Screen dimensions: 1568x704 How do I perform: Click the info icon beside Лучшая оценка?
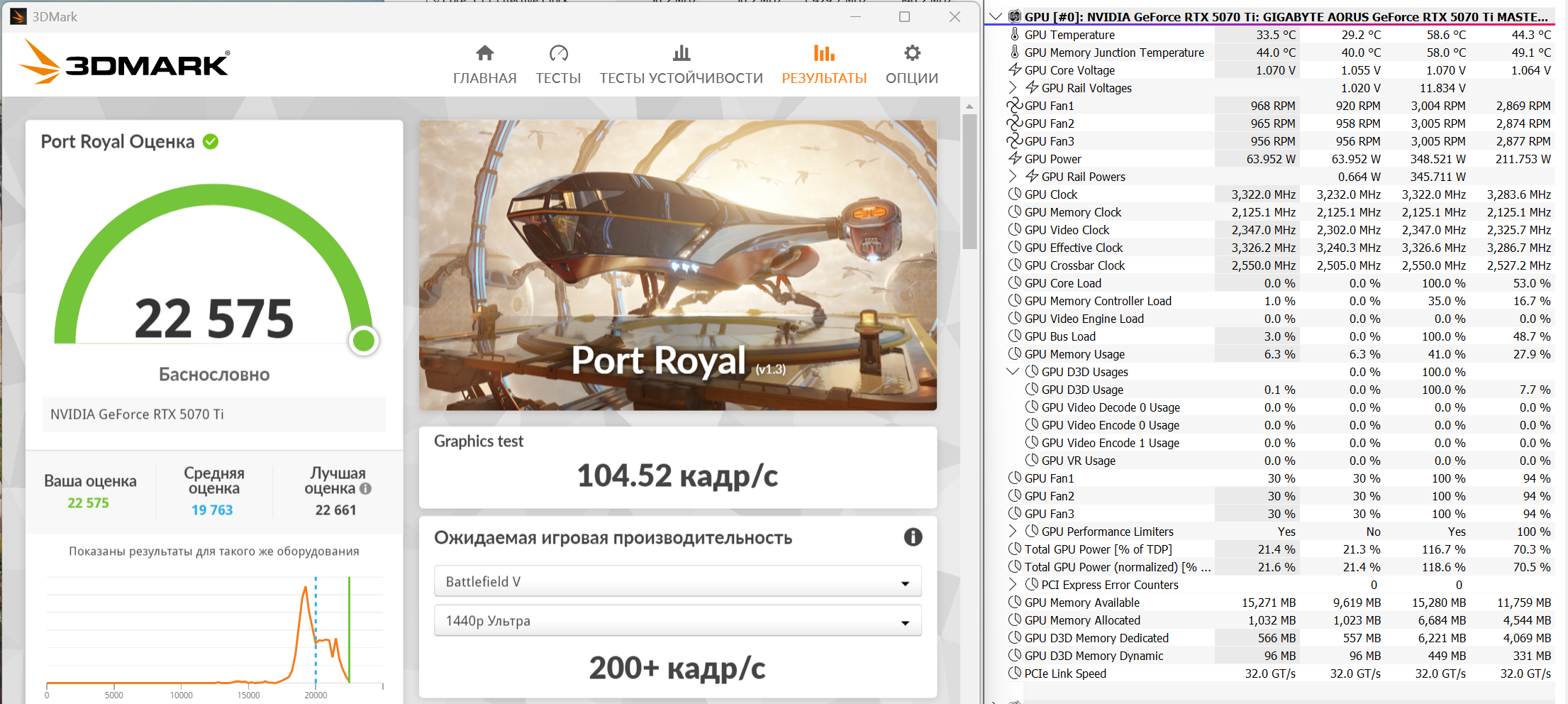pos(365,488)
